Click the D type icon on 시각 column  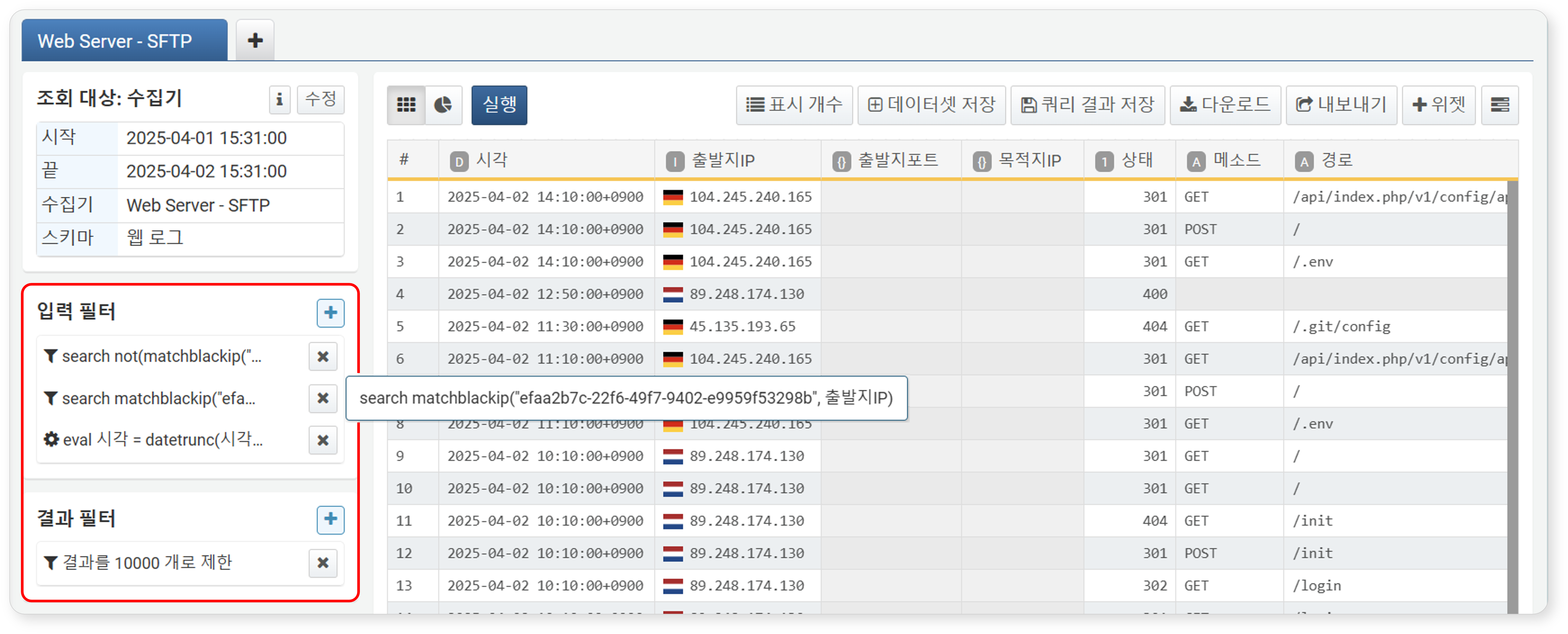[x=459, y=162]
